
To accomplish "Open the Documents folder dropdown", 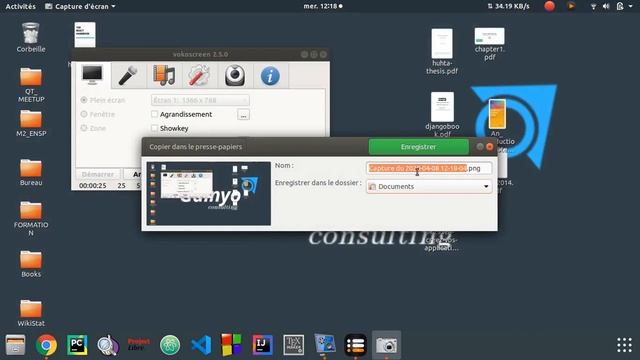I will point(429,187).
